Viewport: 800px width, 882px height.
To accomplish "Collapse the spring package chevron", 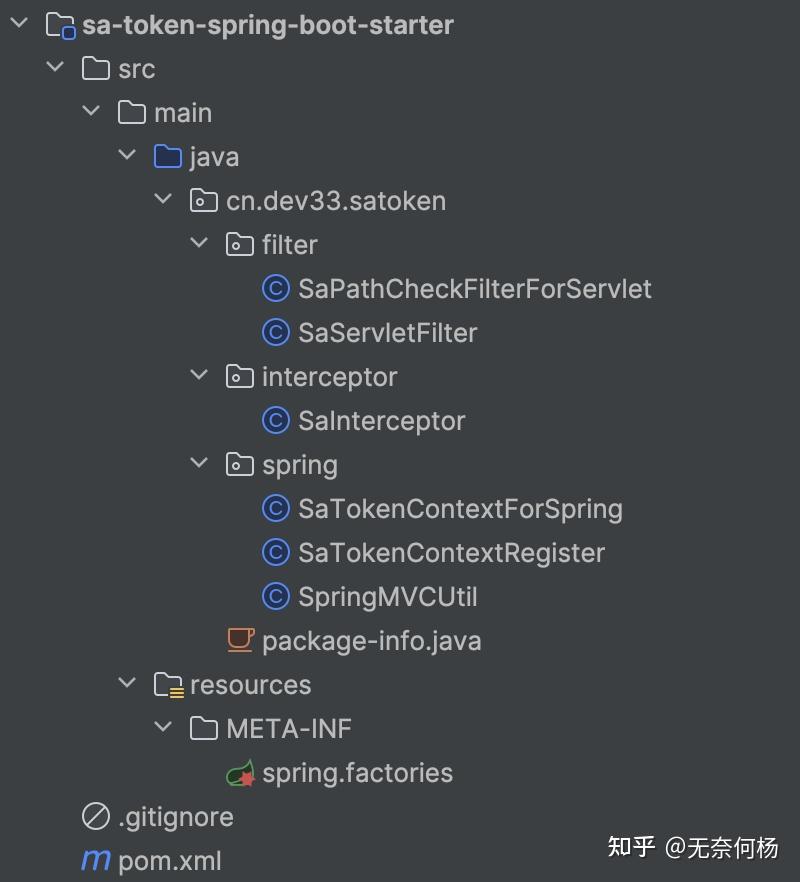I will click(x=199, y=464).
